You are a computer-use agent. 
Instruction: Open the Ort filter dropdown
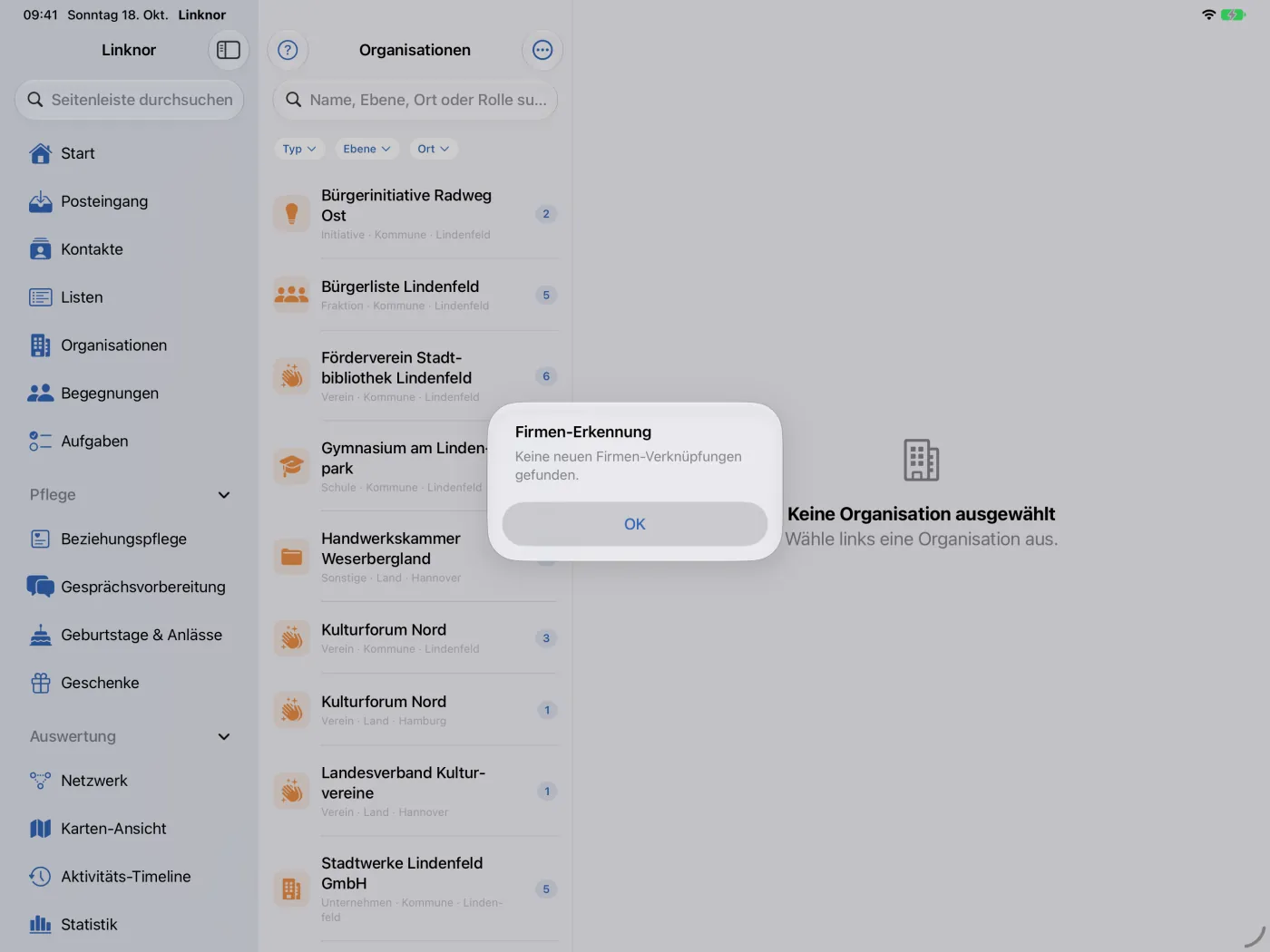pos(434,149)
